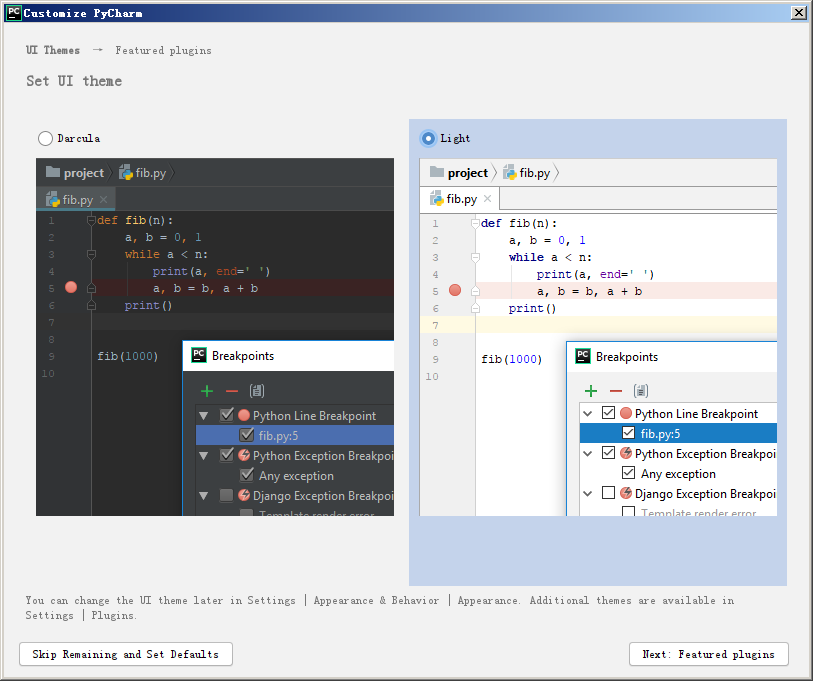The height and width of the screenshot is (681, 813).
Task: Toggle Python Line Breakpoint checkbox in Darcula preview
Action: 227,414
